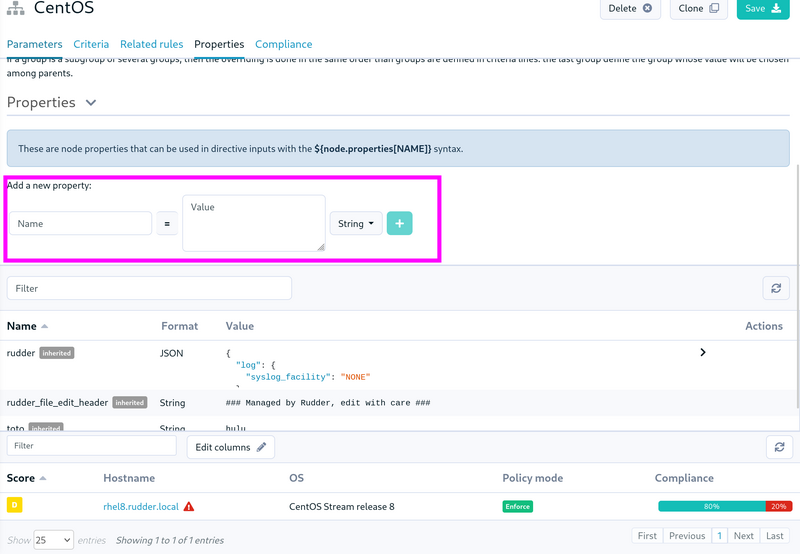Sort nodes by Compliance column
The width and height of the screenshot is (800, 554).
pos(684,478)
